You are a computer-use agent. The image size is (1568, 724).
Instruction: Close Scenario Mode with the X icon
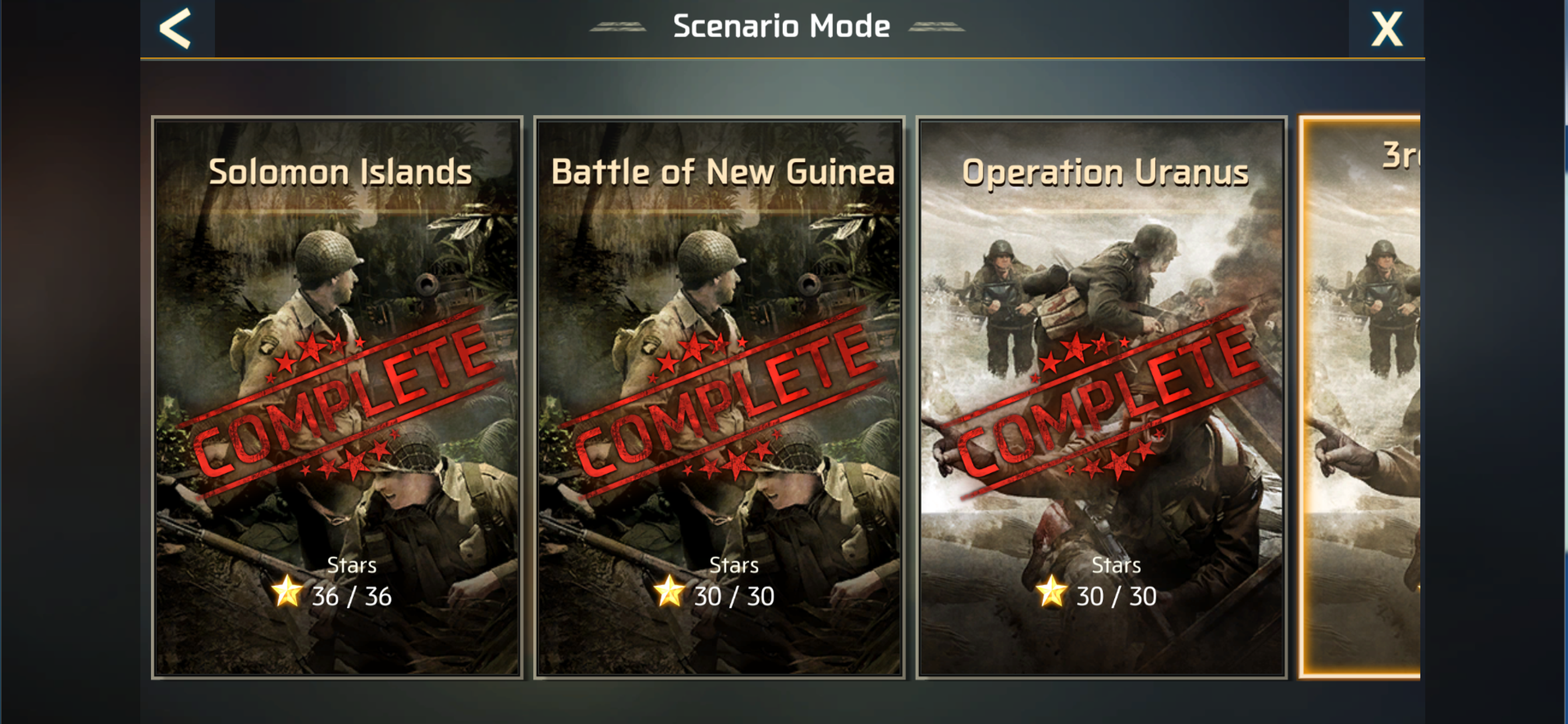[x=1387, y=29]
